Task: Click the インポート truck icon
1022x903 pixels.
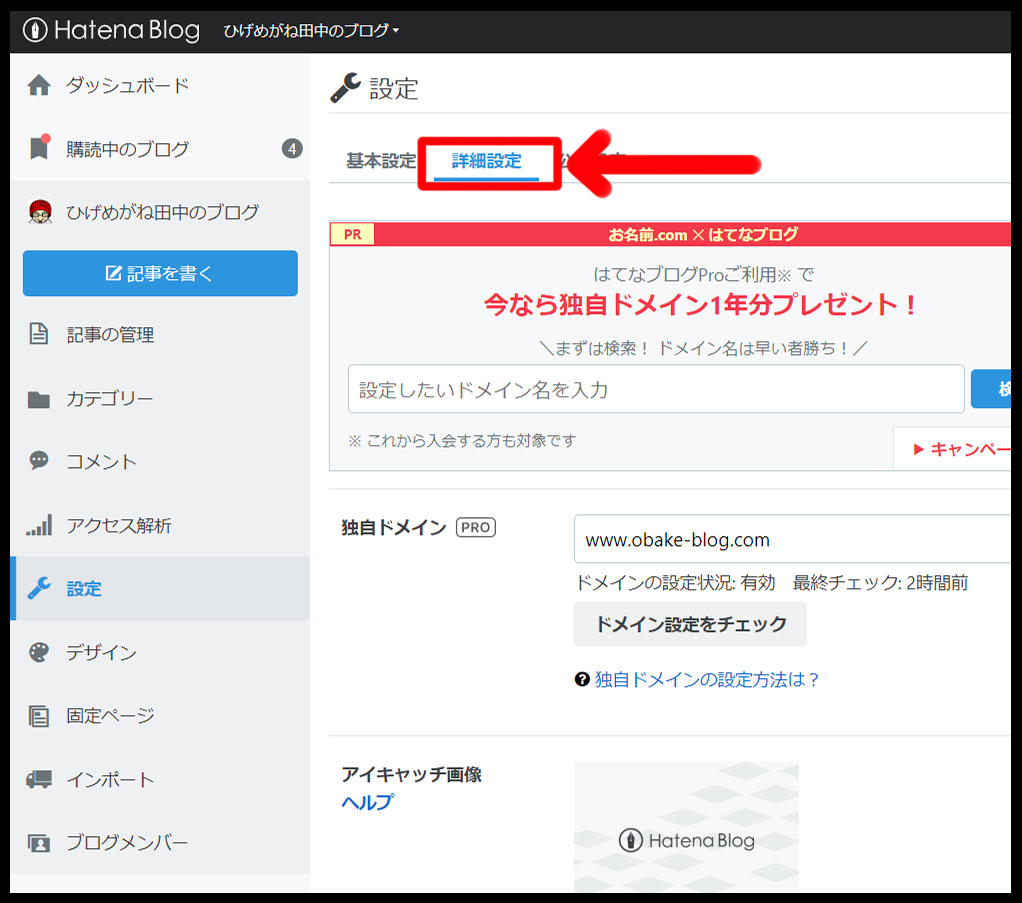Action: (x=39, y=779)
